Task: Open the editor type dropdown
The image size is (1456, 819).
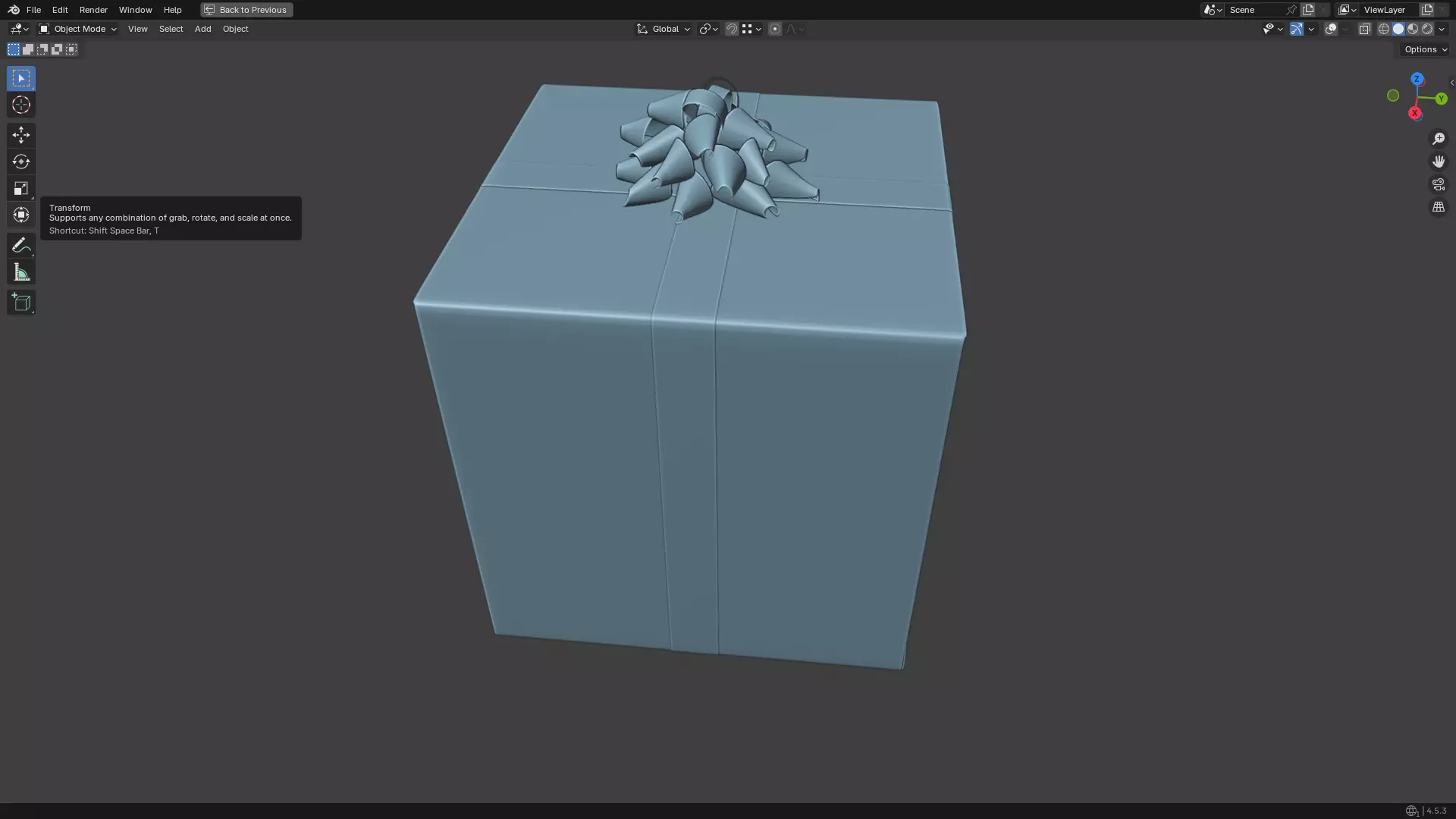Action: point(19,29)
